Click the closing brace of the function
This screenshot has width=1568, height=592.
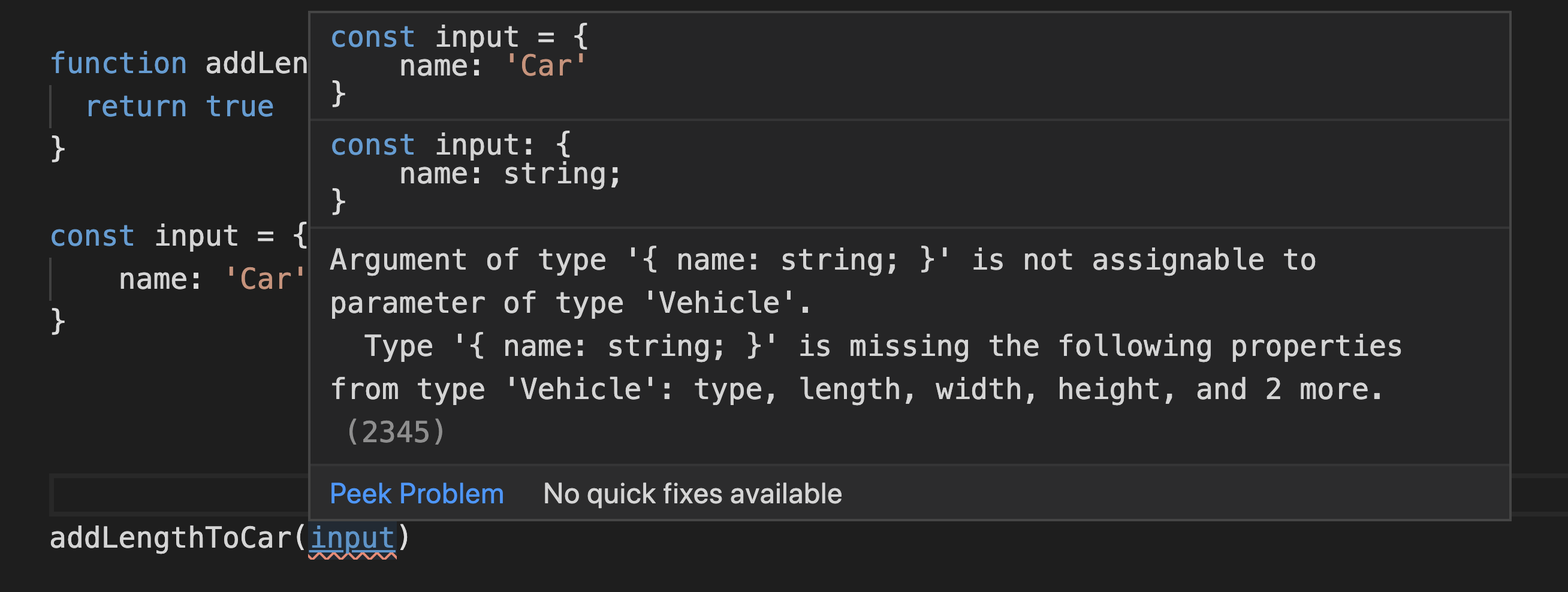(58, 149)
